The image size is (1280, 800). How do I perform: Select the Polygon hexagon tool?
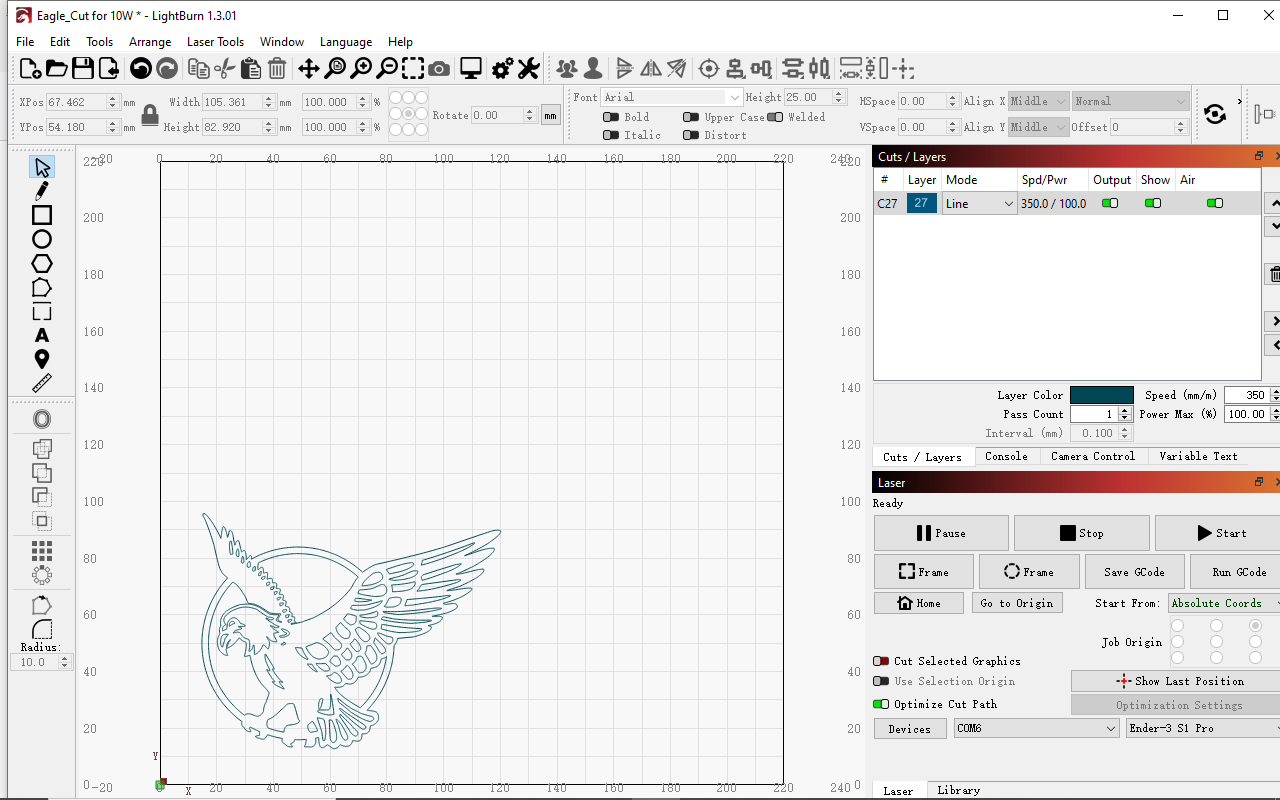tap(42, 263)
